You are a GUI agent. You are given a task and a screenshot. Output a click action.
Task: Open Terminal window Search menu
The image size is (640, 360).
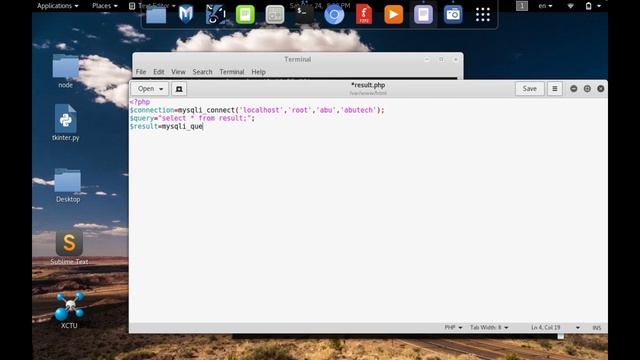(202, 72)
